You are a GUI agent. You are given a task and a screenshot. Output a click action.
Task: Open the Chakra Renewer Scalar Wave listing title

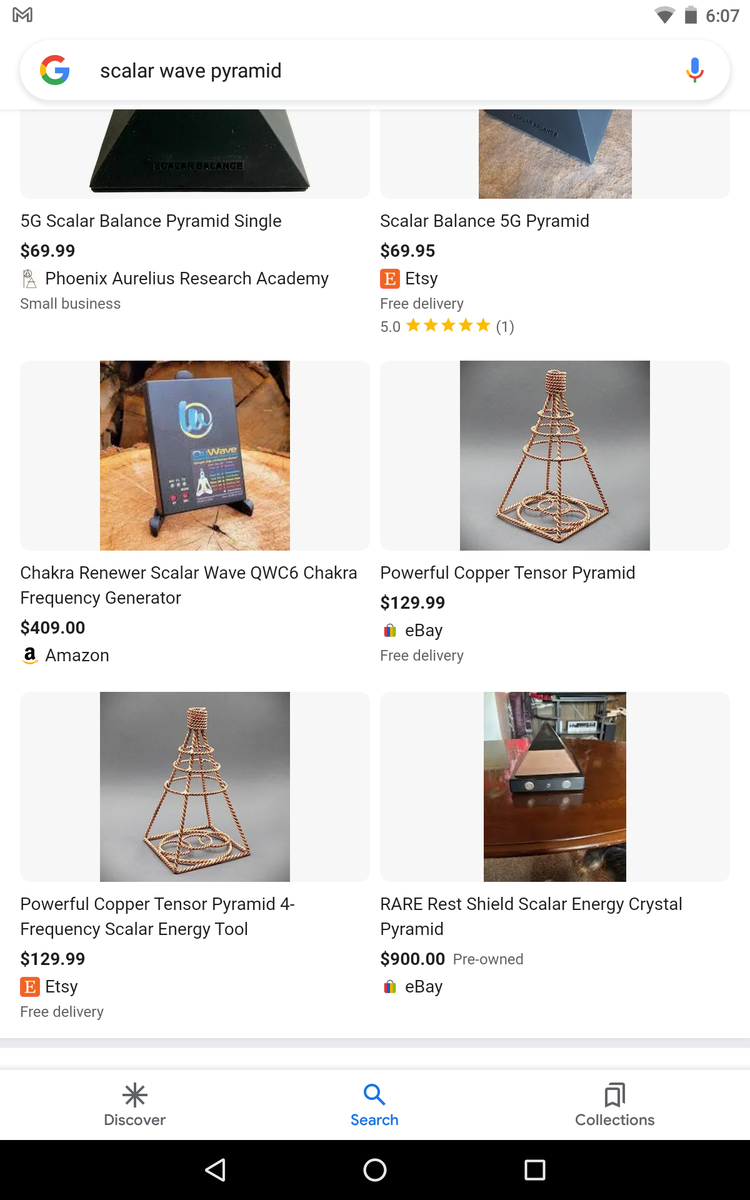pyautogui.click(x=188, y=585)
